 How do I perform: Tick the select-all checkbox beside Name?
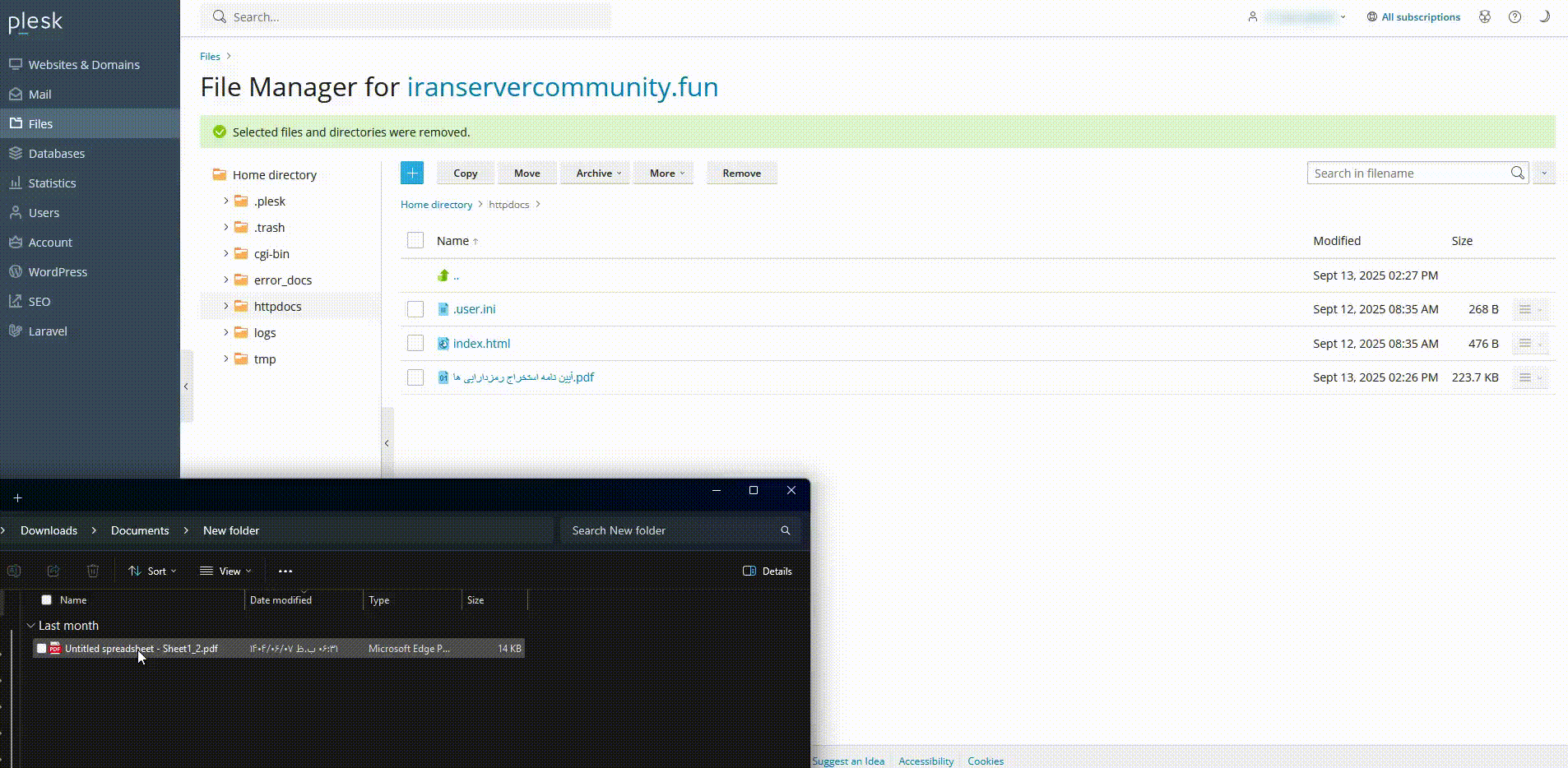pyautogui.click(x=415, y=240)
